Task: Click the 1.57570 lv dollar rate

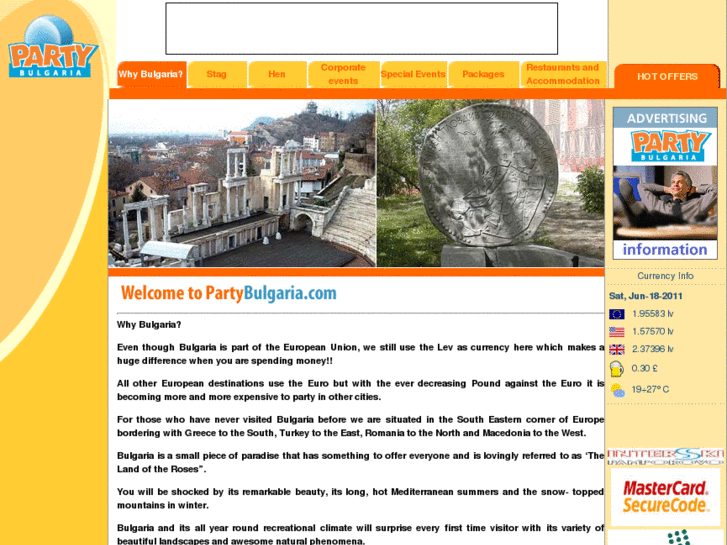Action: click(x=653, y=332)
